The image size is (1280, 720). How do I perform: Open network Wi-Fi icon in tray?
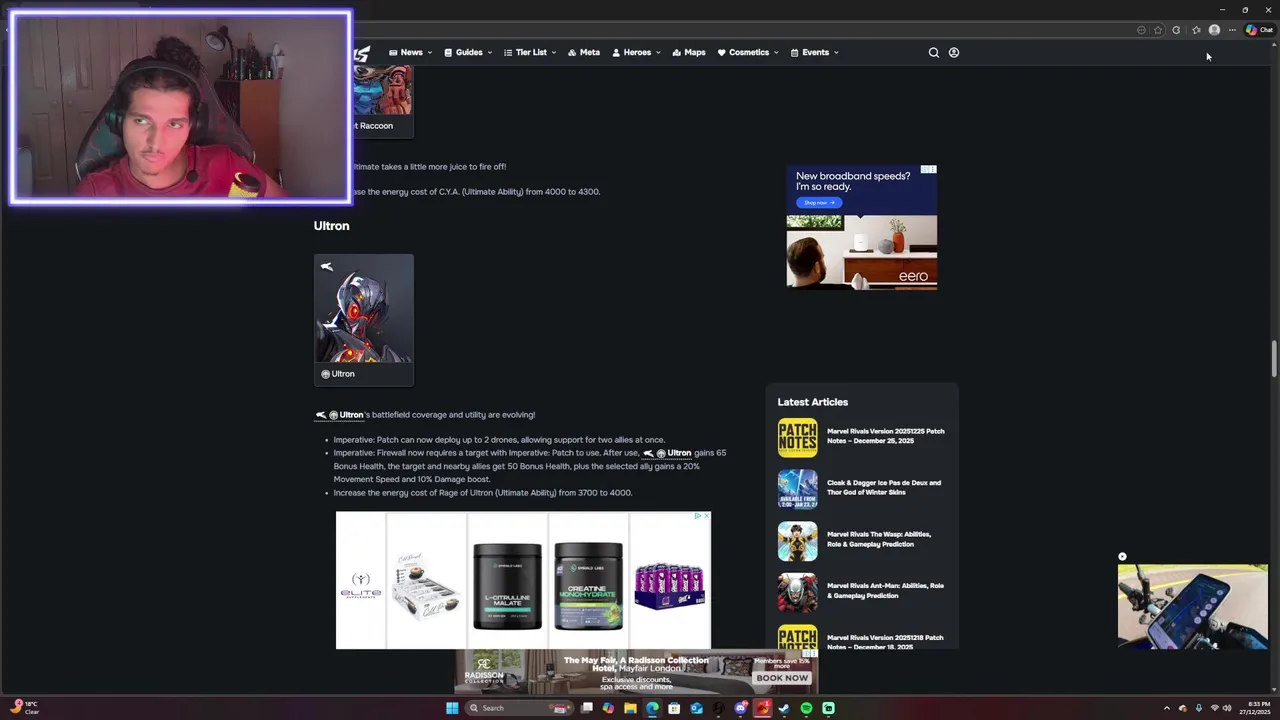pyautogui.click(x=1214, y=708)
